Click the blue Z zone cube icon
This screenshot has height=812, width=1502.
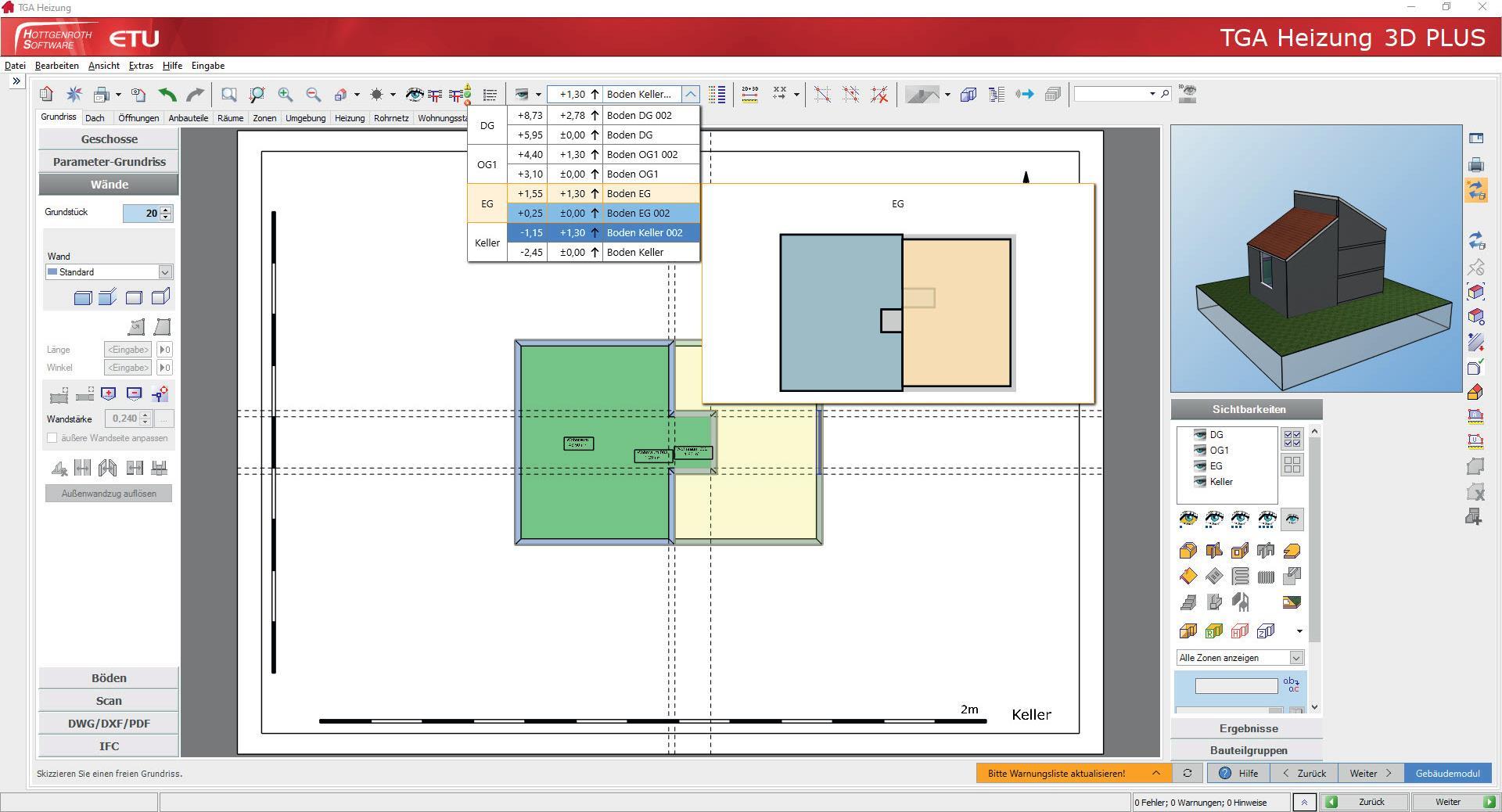[x=1266, y=631]
